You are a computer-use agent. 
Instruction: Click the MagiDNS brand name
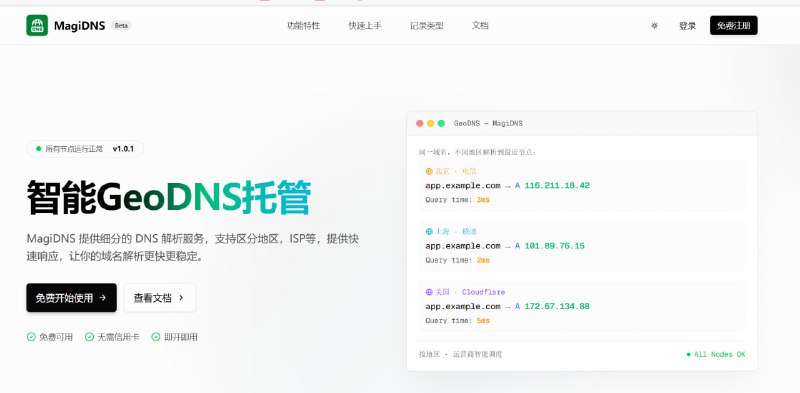[x=80, y=26]
